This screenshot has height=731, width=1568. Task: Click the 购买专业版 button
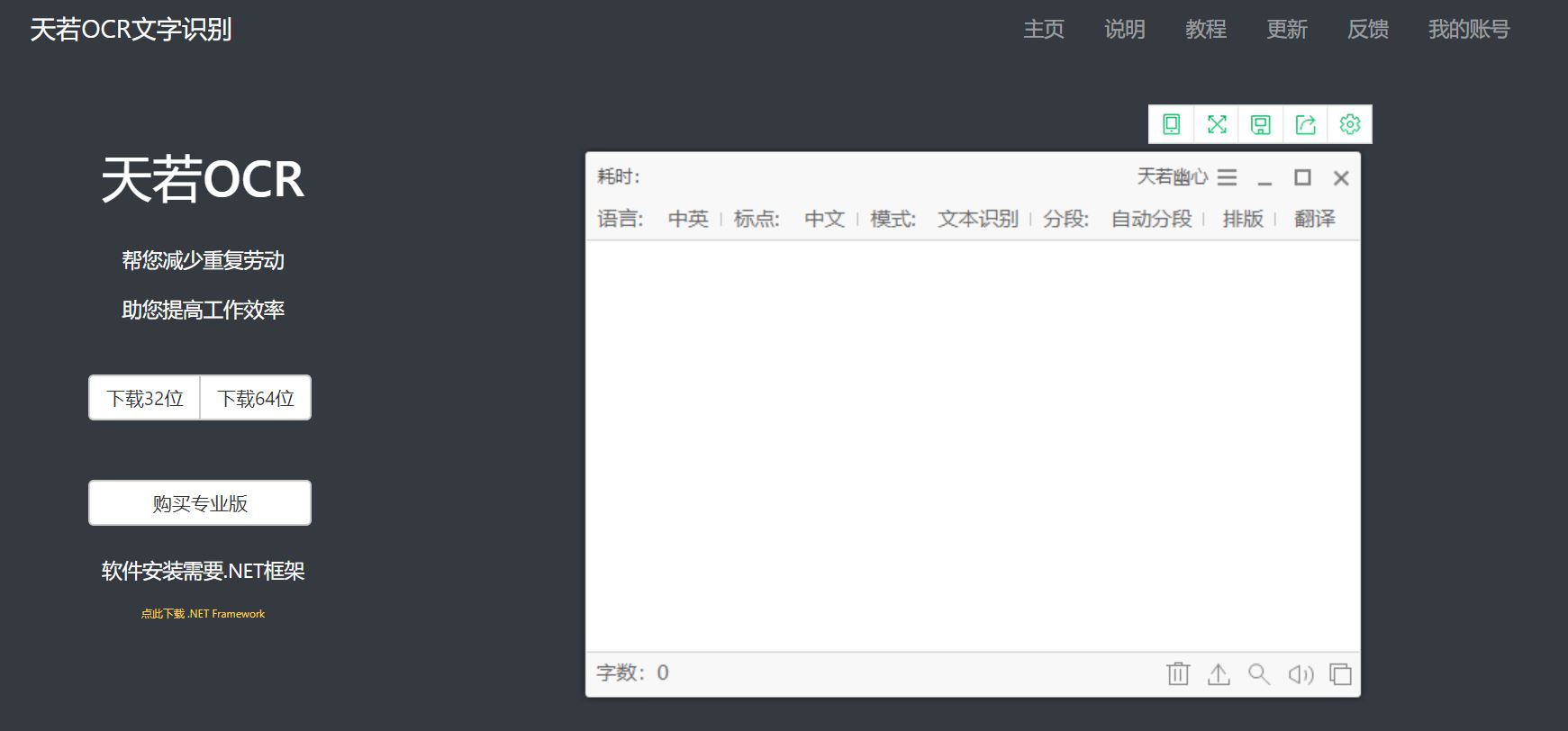coord(200,503)
